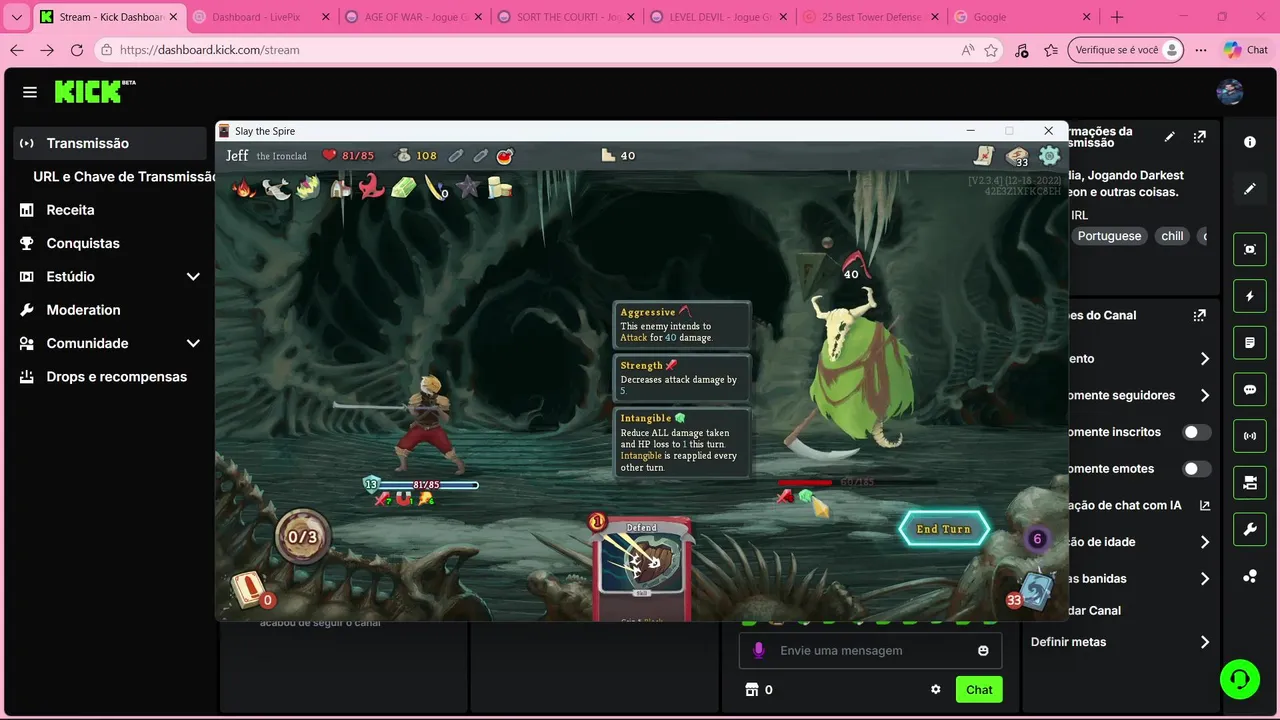View the deck icon showing 33 cards
Viewport: 1280px width, 720px height.
[1017, 156]
